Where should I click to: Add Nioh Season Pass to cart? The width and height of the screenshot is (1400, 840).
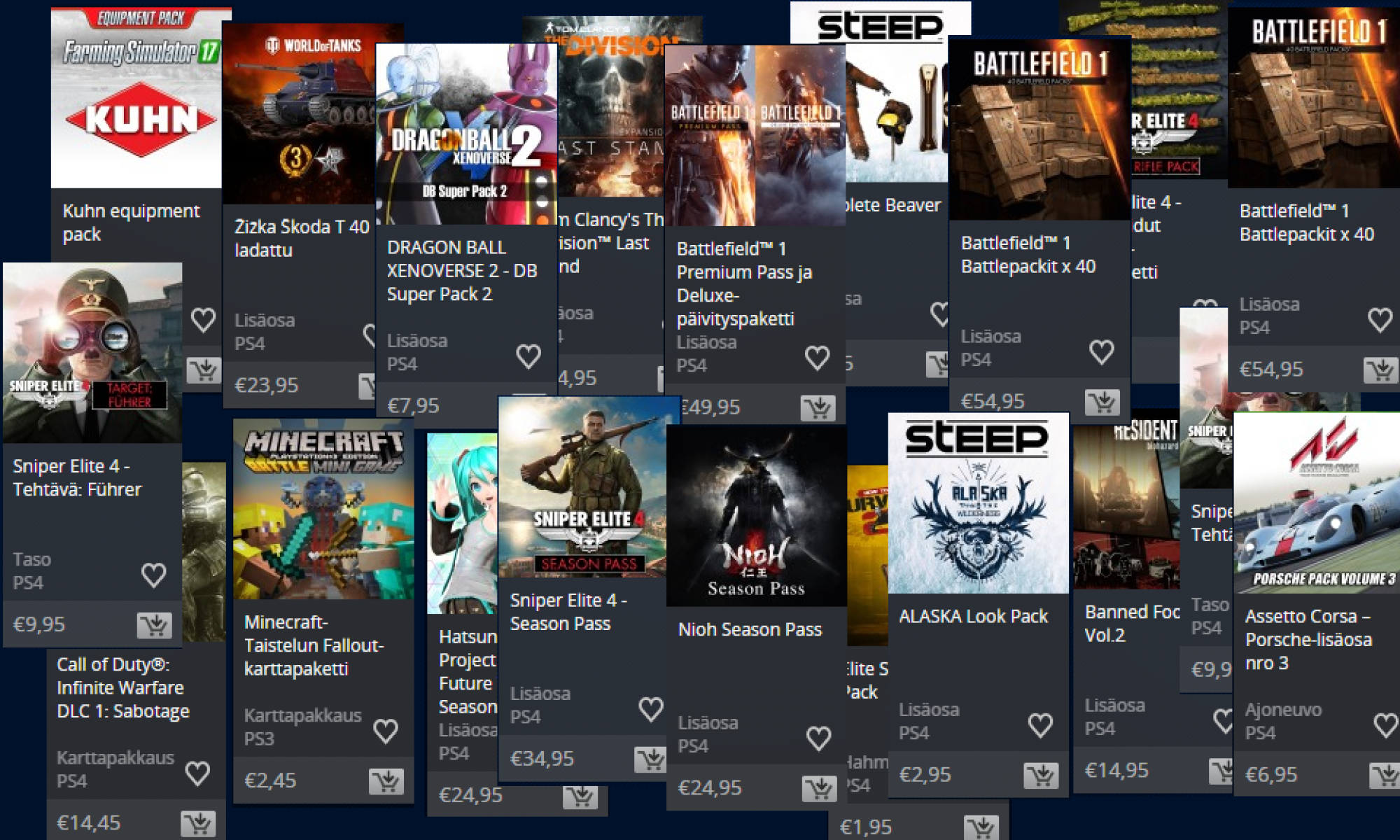(x=819, y=788)
